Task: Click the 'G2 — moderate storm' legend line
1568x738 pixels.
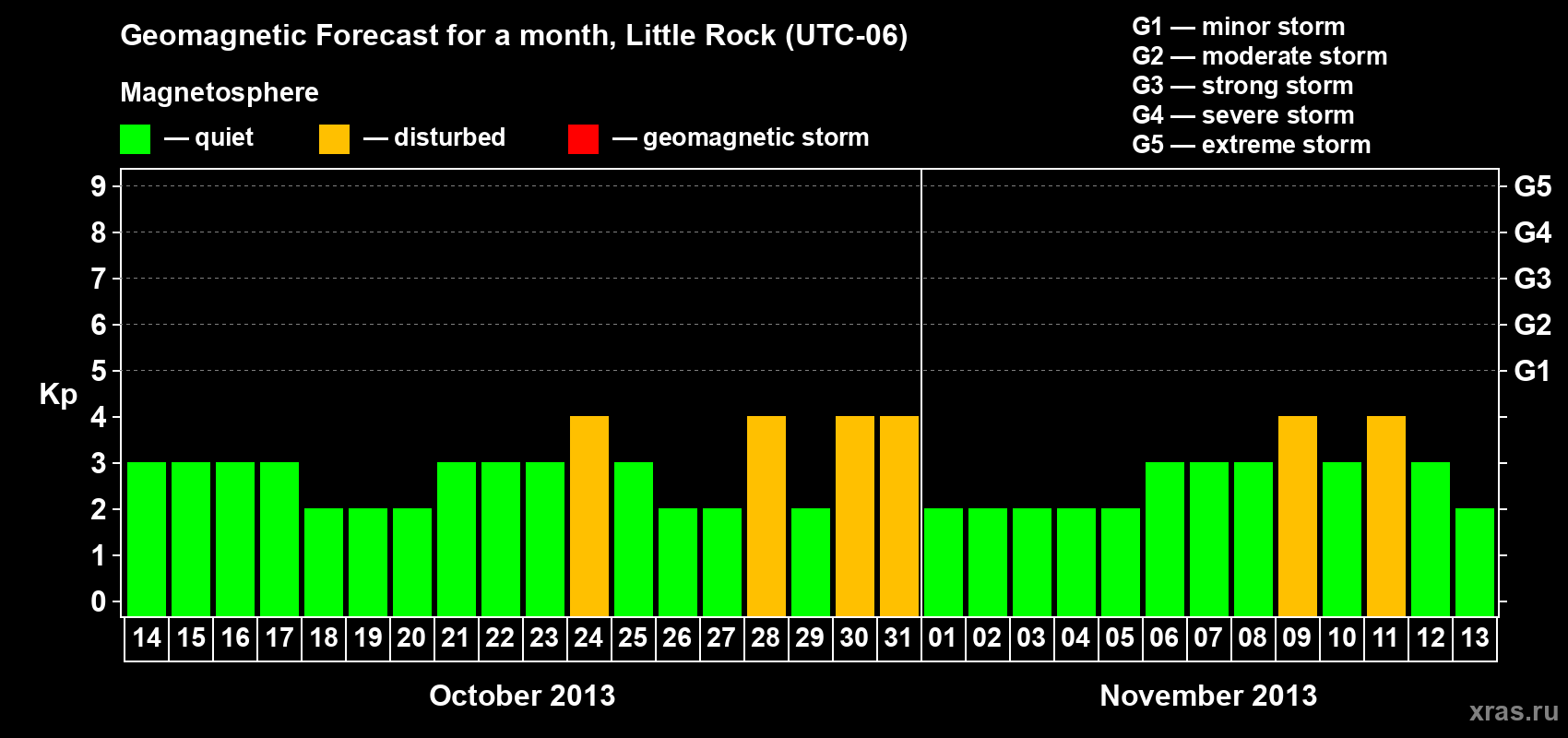Action: click(x=1260, y=56)
